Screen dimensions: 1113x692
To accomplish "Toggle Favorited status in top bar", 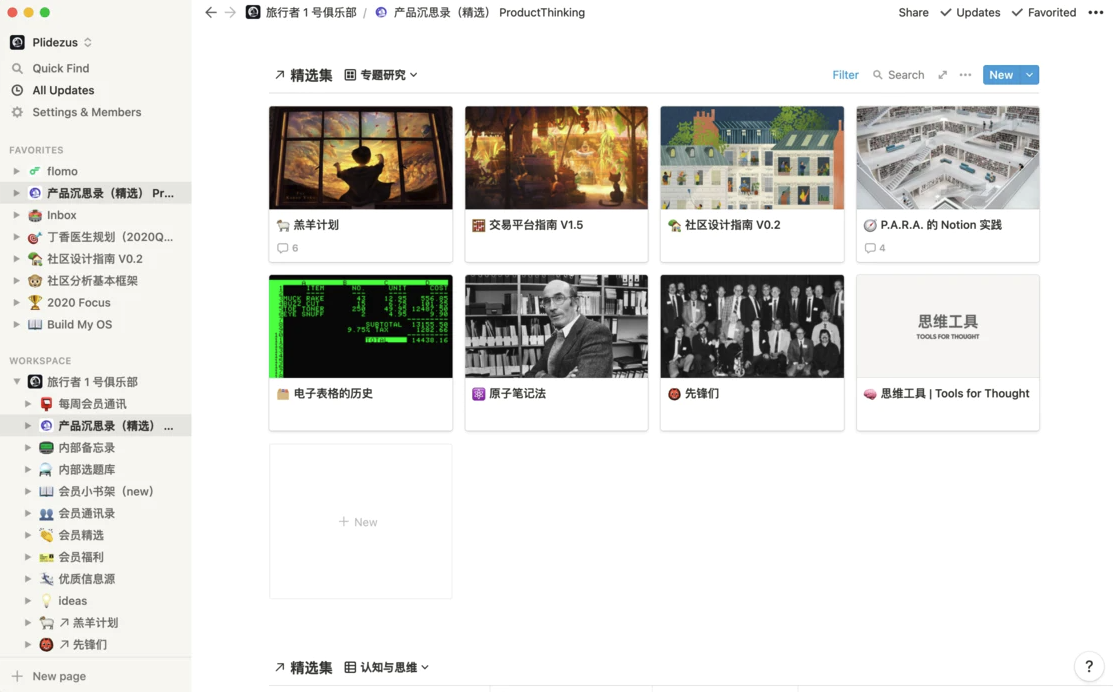I will click(x=1043, y=12).
